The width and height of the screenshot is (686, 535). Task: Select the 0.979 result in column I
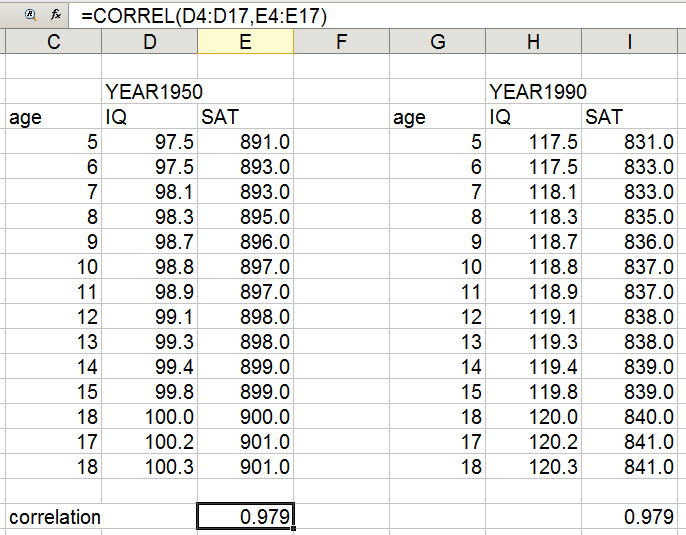[630, 516]
